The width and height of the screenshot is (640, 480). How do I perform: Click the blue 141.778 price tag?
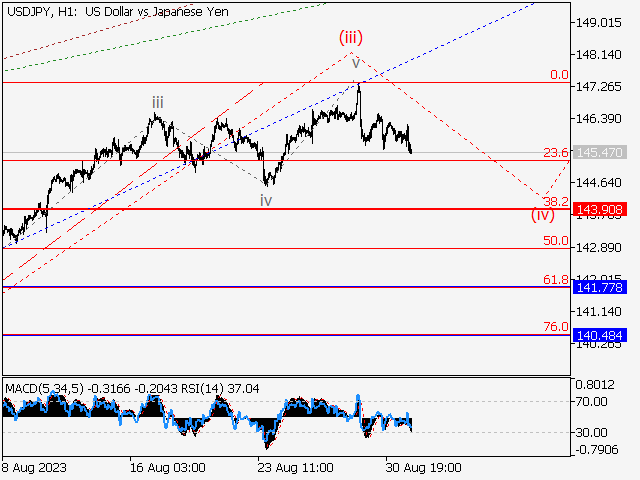tap(600, 287)
